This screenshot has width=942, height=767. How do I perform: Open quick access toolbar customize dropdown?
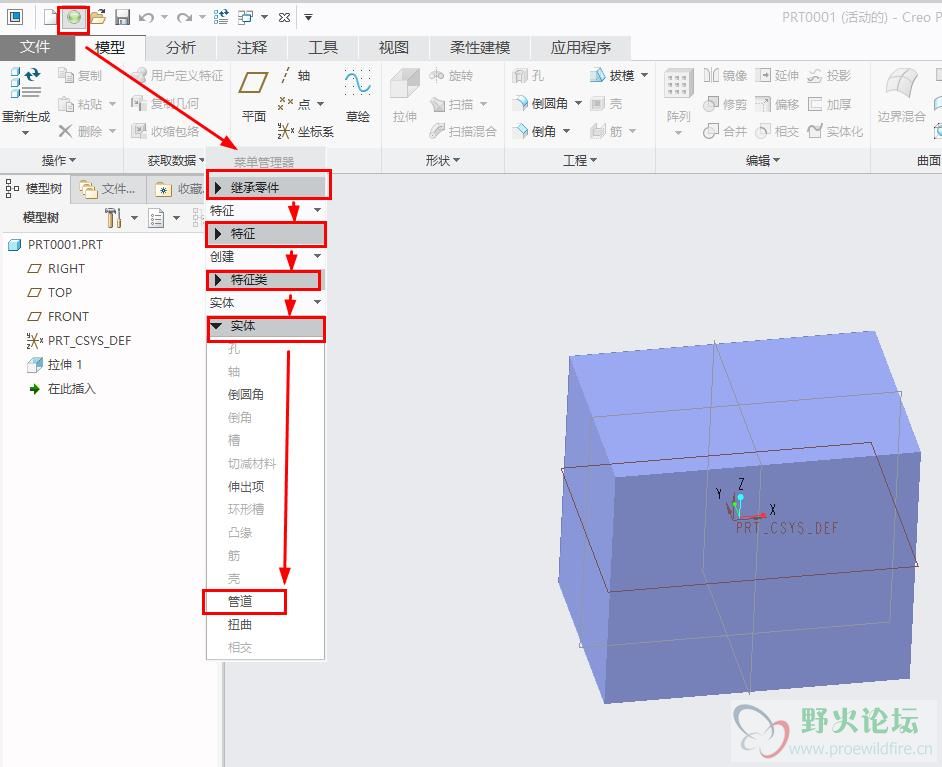pyautogui.click(x=308, y=17)
